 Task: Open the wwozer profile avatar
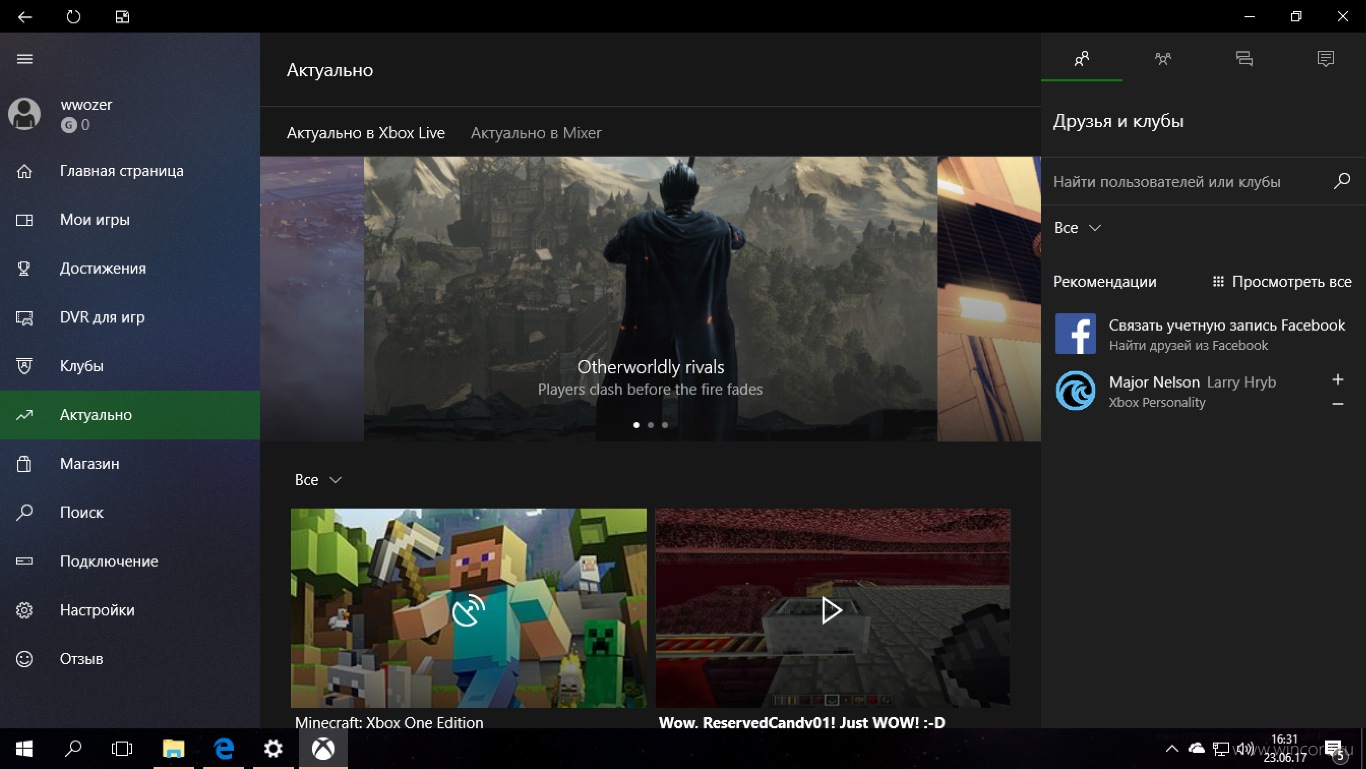coord(25,114)
